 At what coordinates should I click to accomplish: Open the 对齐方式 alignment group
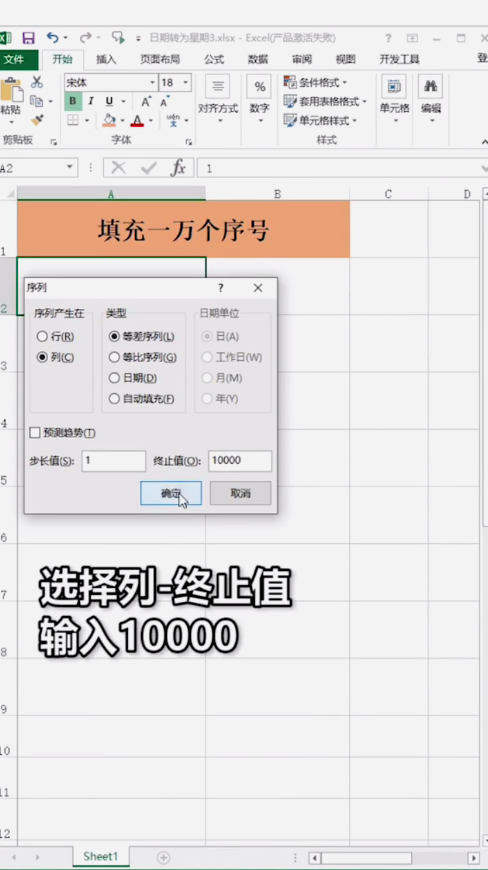point(218,99)
